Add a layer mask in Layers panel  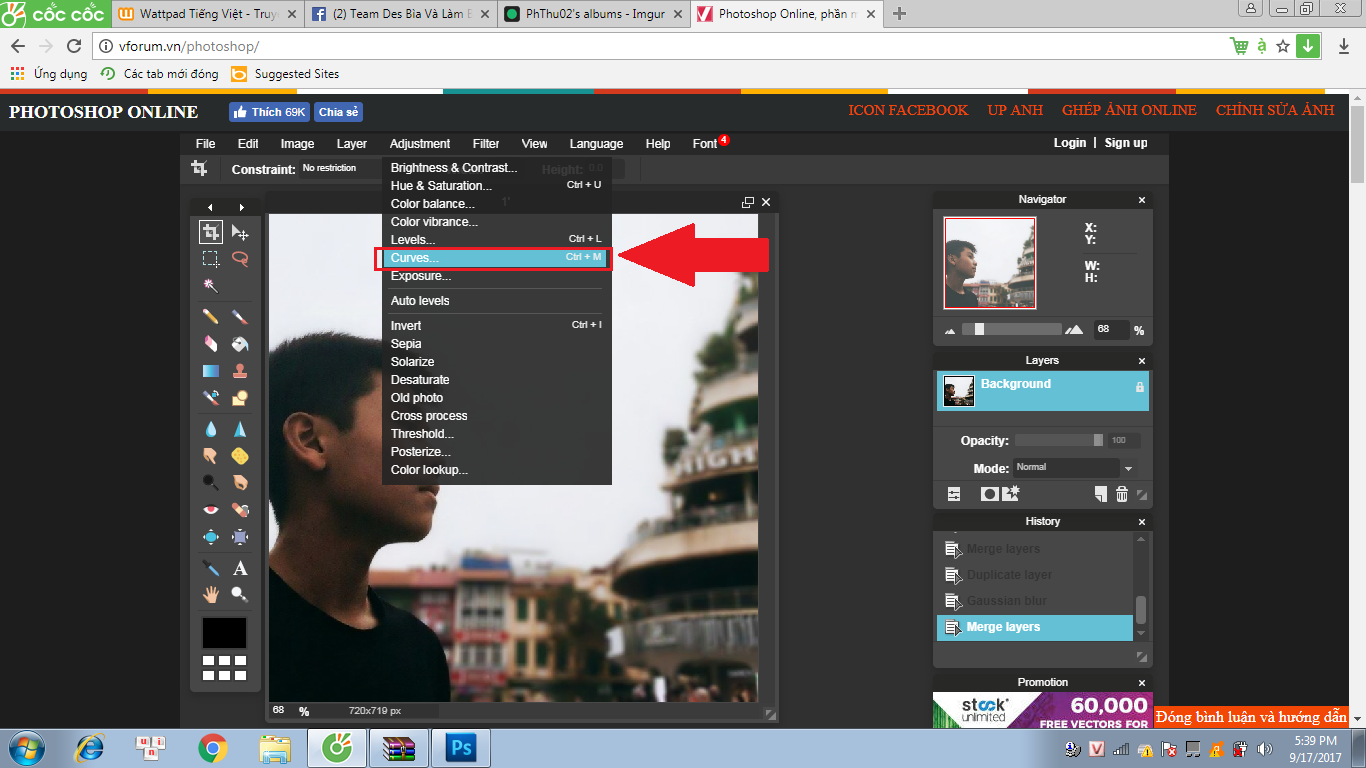click(989, 494)
